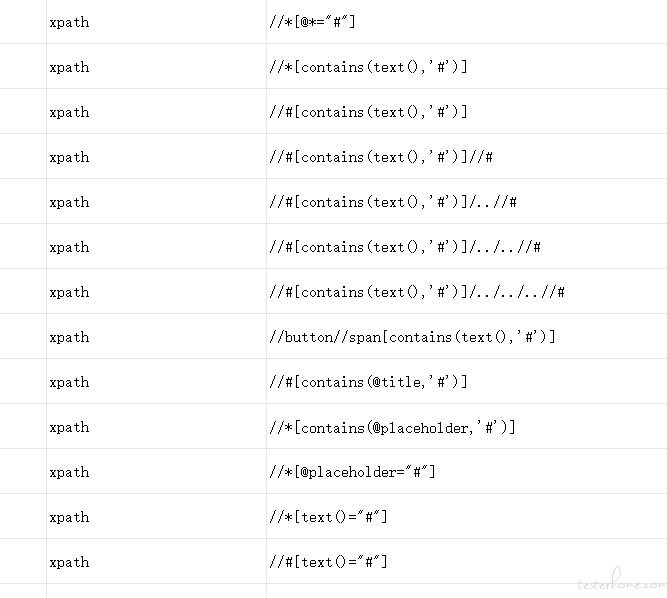Select xpath cell beside //#[text()="#"]
667x598 pixels.
point(157,561)
